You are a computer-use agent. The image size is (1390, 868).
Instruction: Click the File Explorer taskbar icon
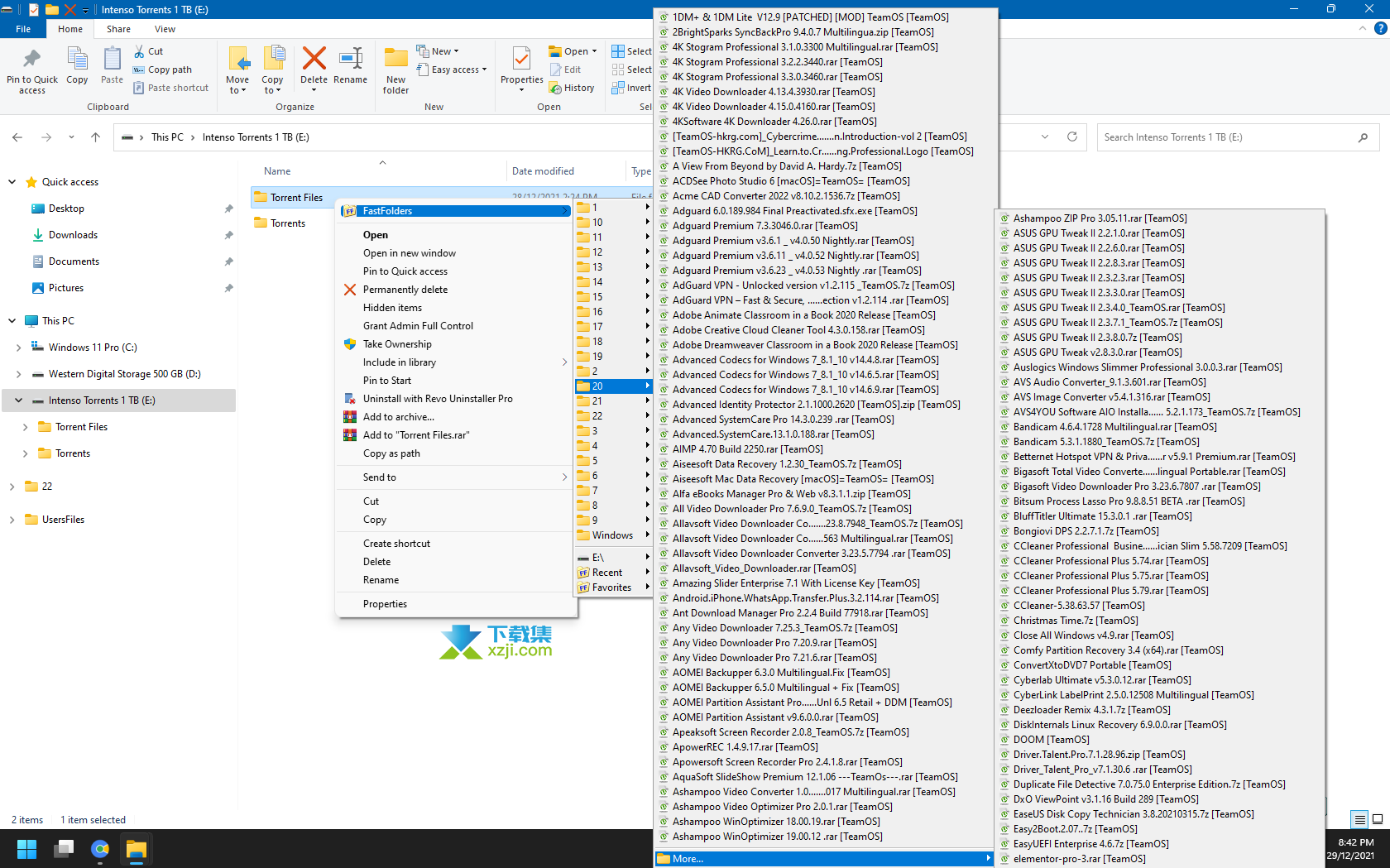click(x=136, y=849)
